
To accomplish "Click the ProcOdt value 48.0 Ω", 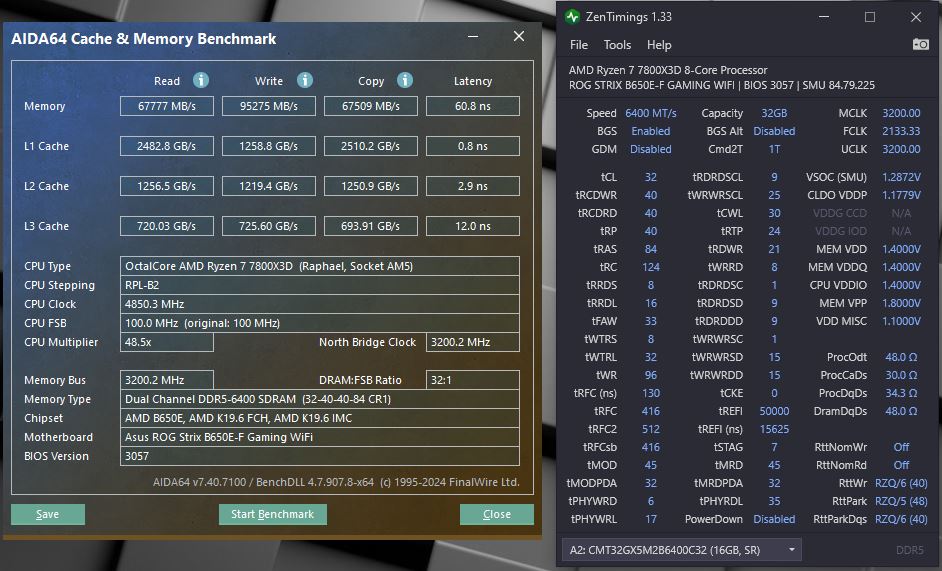I will 901,357.
